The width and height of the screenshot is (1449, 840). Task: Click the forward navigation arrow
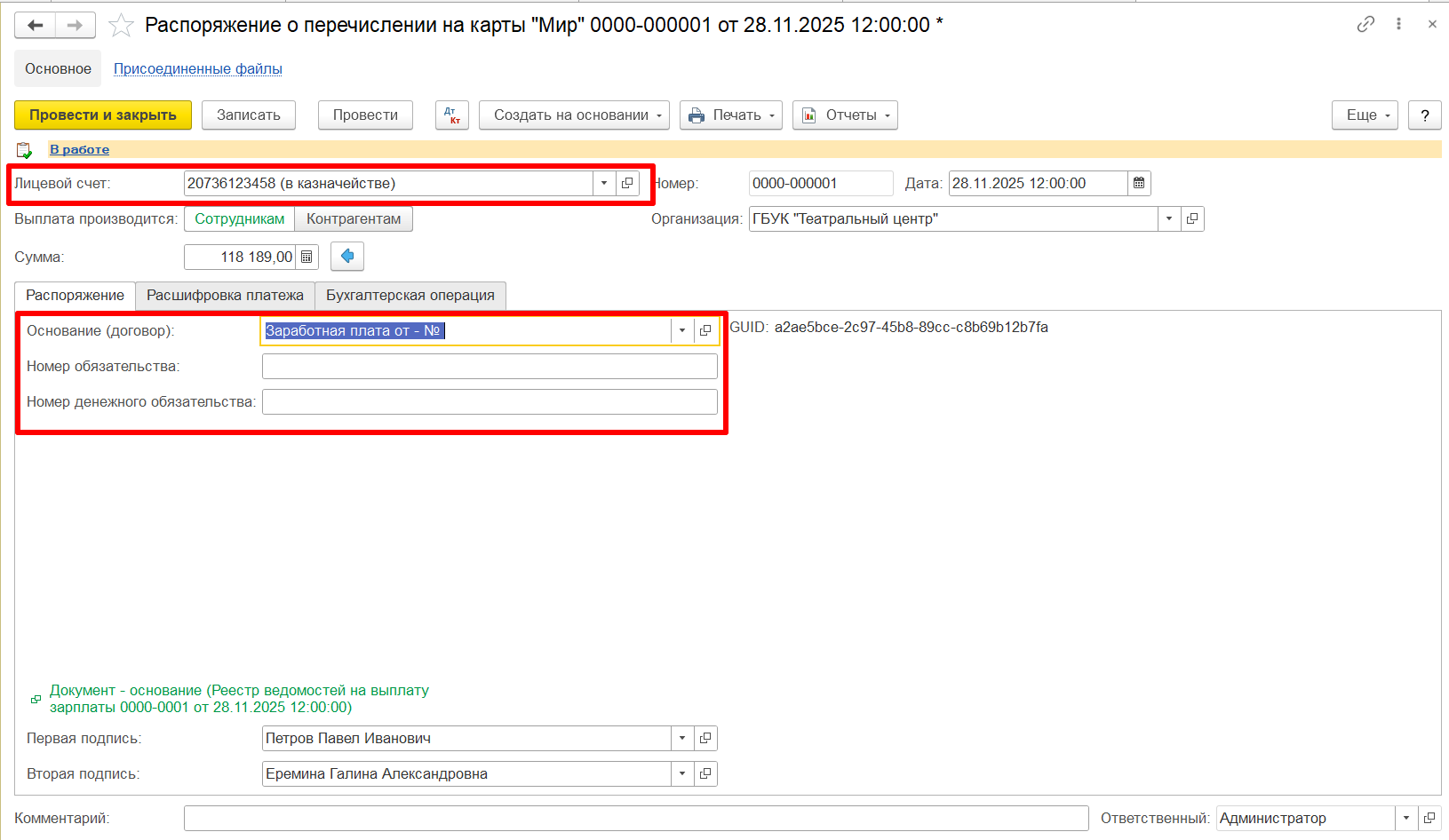(x=76, y=25)
